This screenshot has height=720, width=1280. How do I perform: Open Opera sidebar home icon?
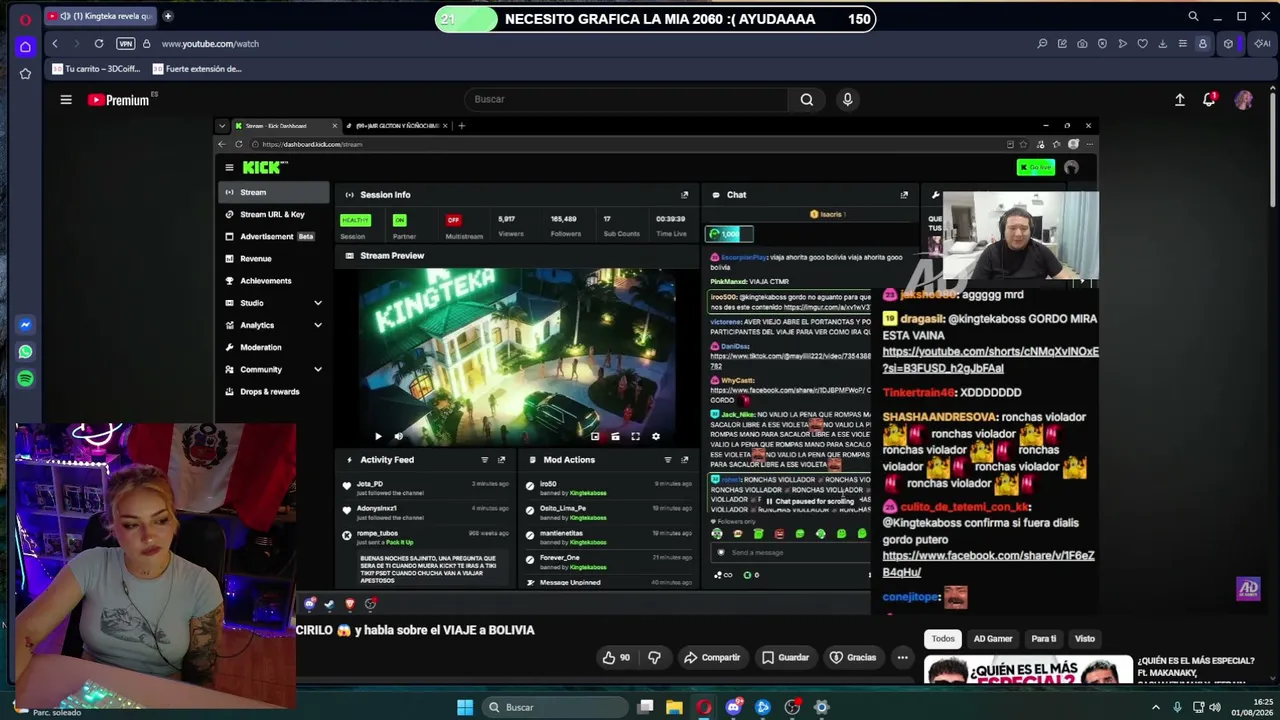tap(25, 46)
